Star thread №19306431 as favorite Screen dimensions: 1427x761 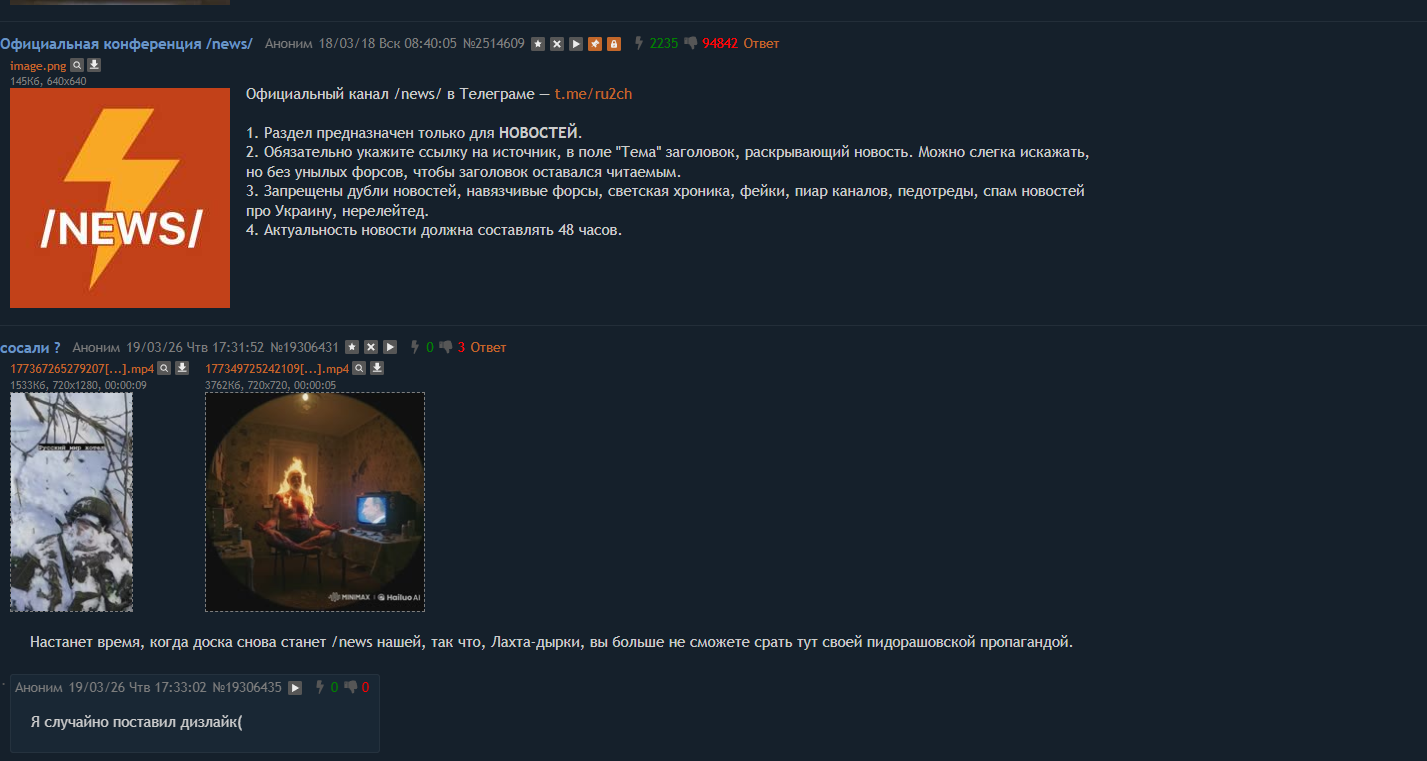(x=352, y=347)
